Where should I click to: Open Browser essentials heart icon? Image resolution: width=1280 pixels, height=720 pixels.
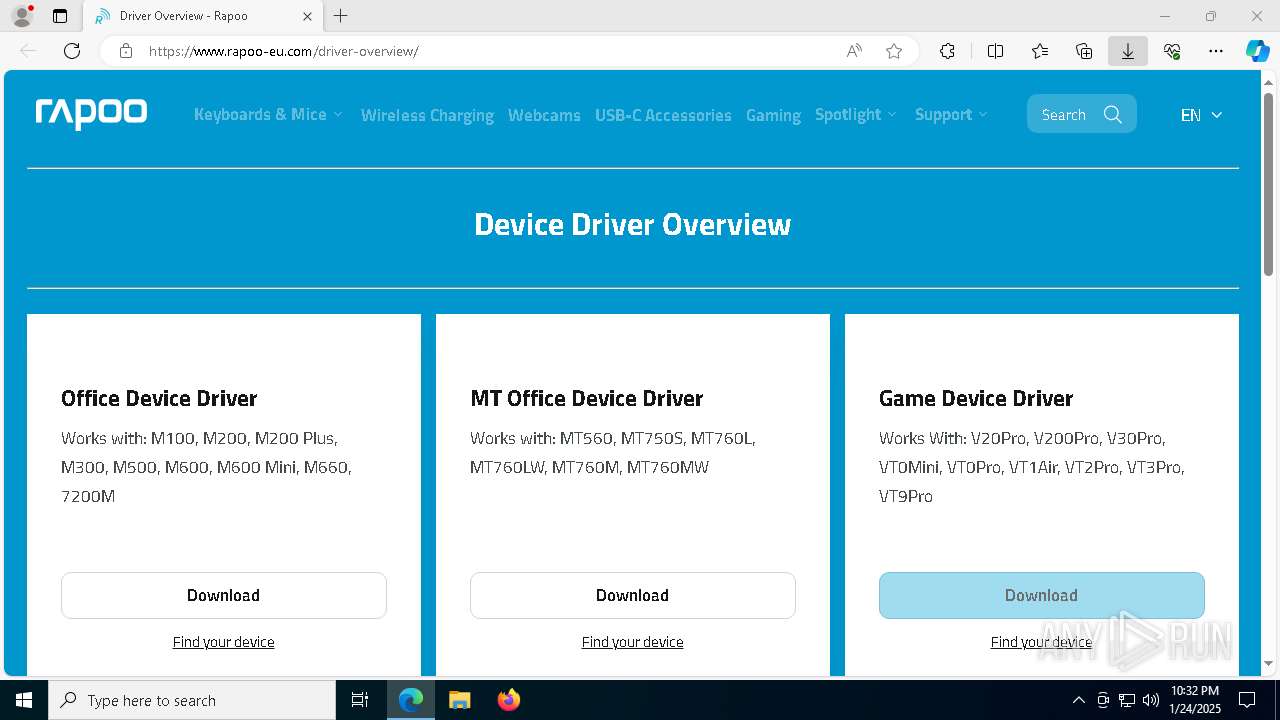pyautogui.click(x=1172, y=51)
